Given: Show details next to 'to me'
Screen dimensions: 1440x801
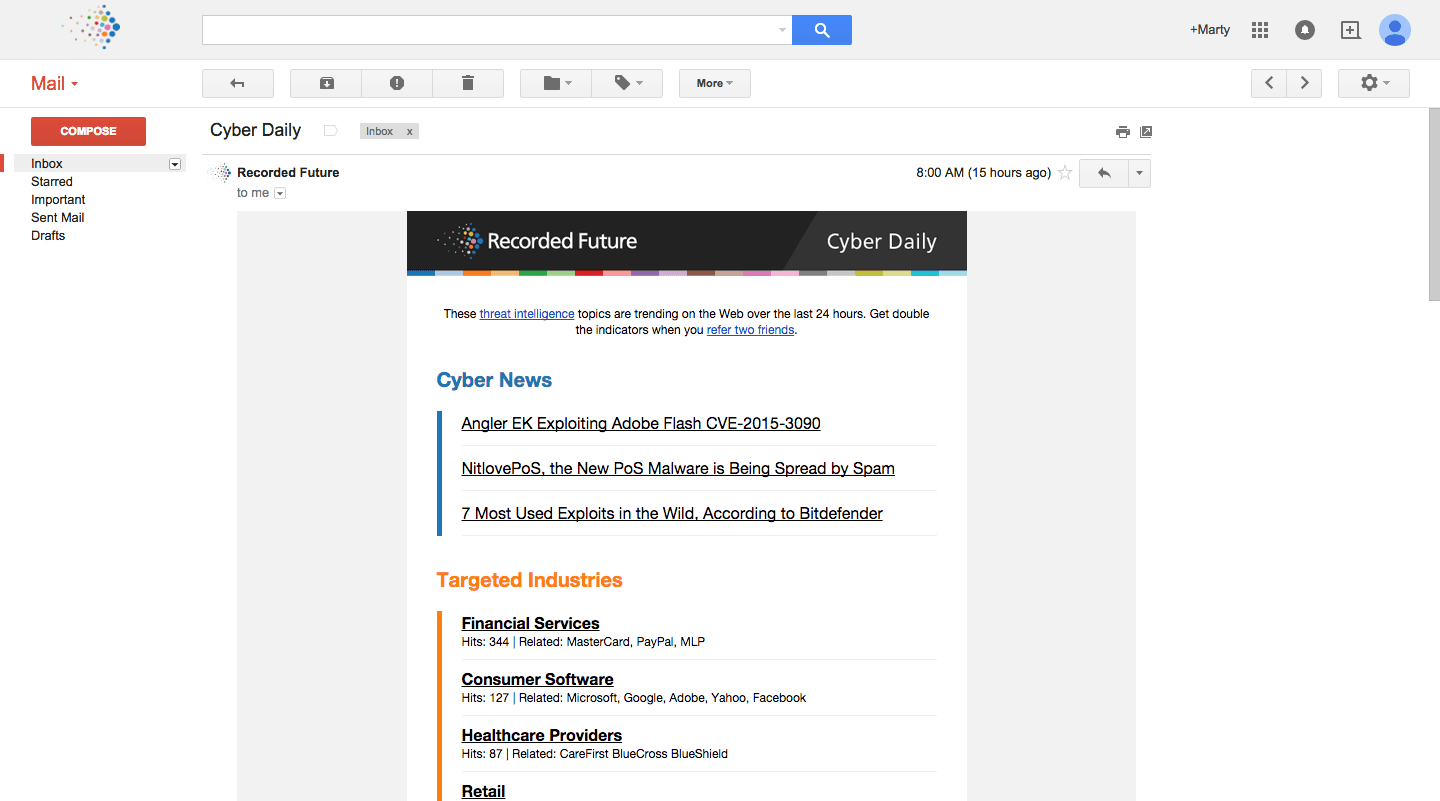Looking at the screenshot, I should click(x=280, y=193).
